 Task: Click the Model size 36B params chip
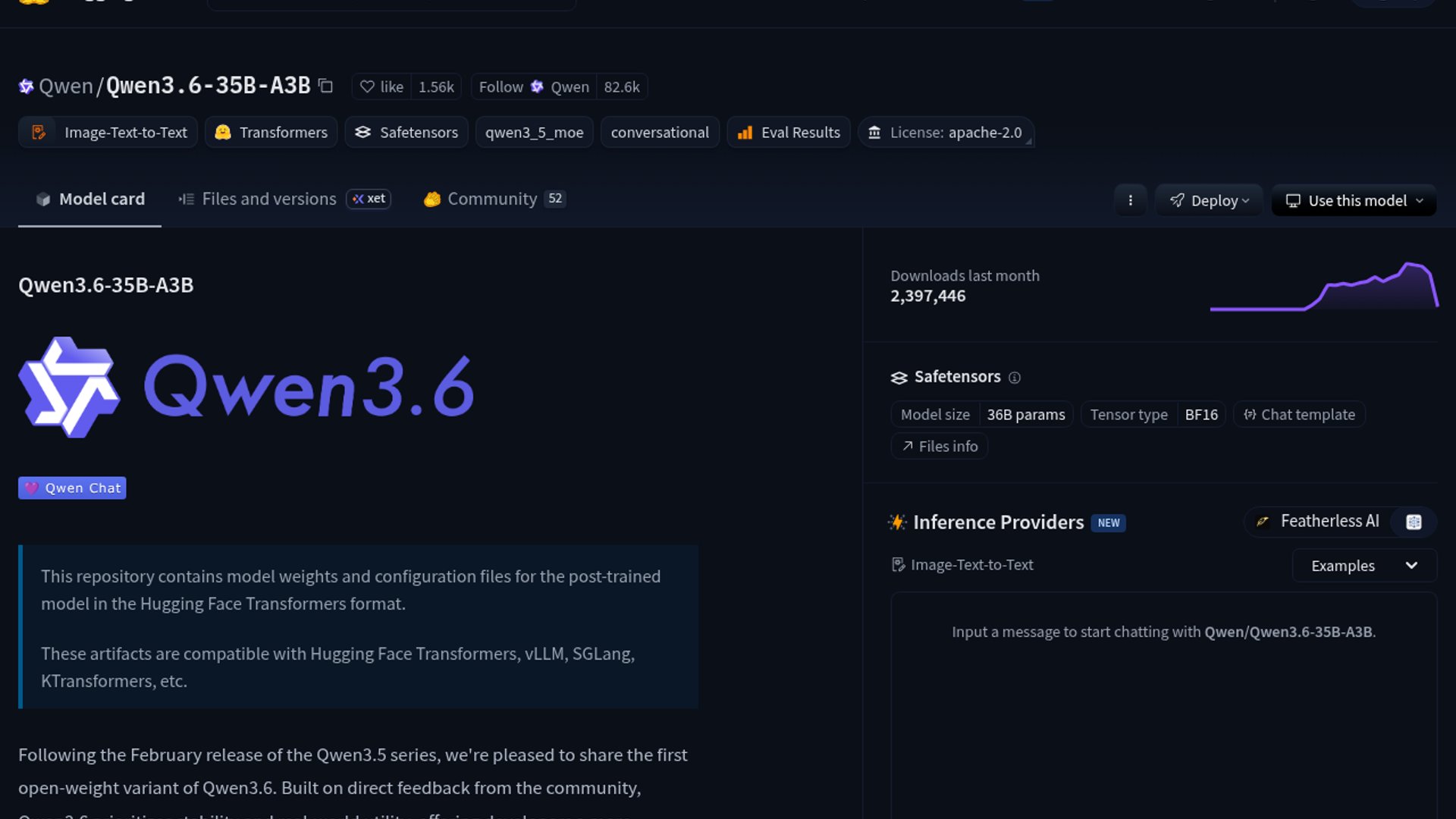pos(982,415)
